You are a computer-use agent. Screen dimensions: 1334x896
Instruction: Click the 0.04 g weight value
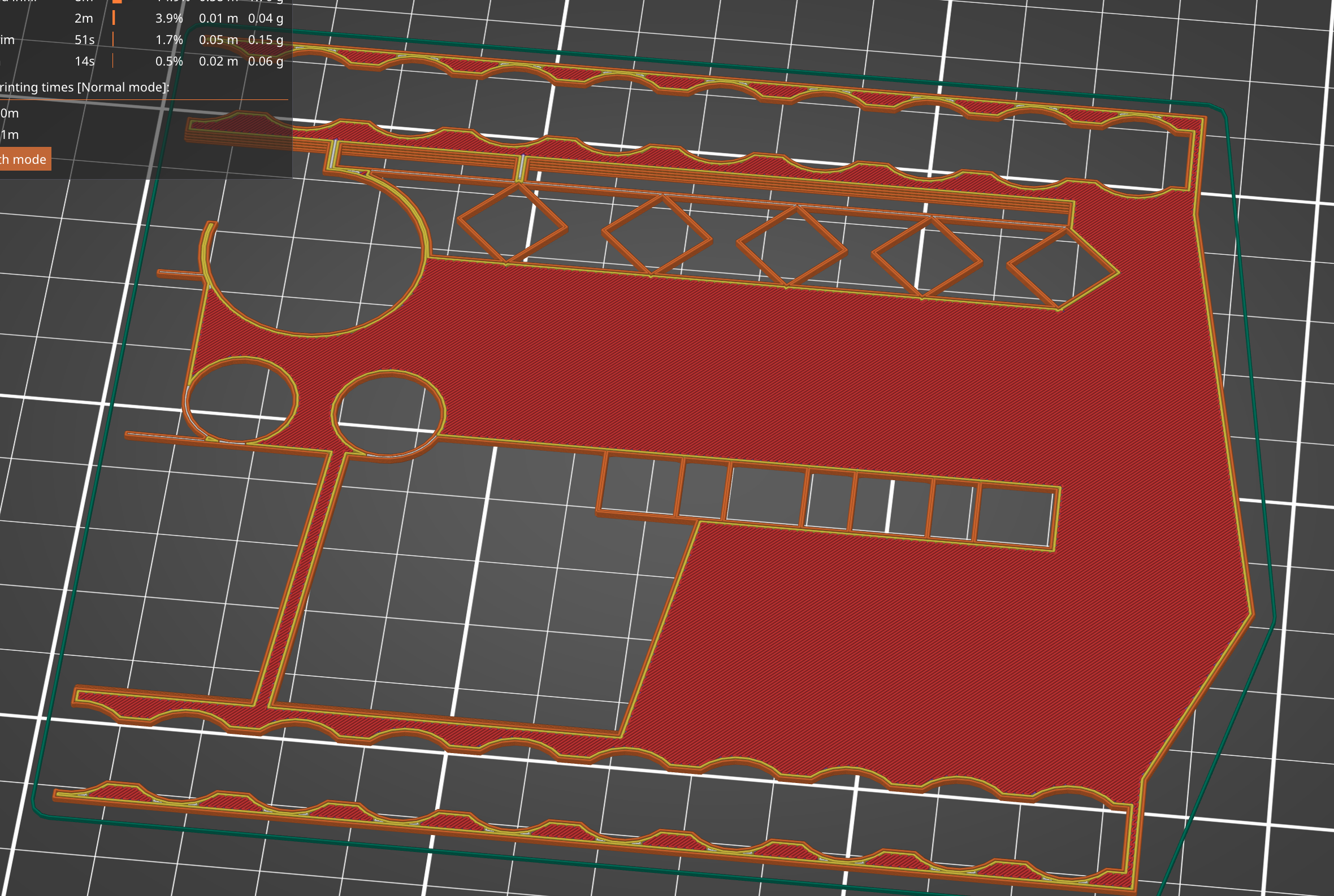pyautogui.click(x=266, y=18)
